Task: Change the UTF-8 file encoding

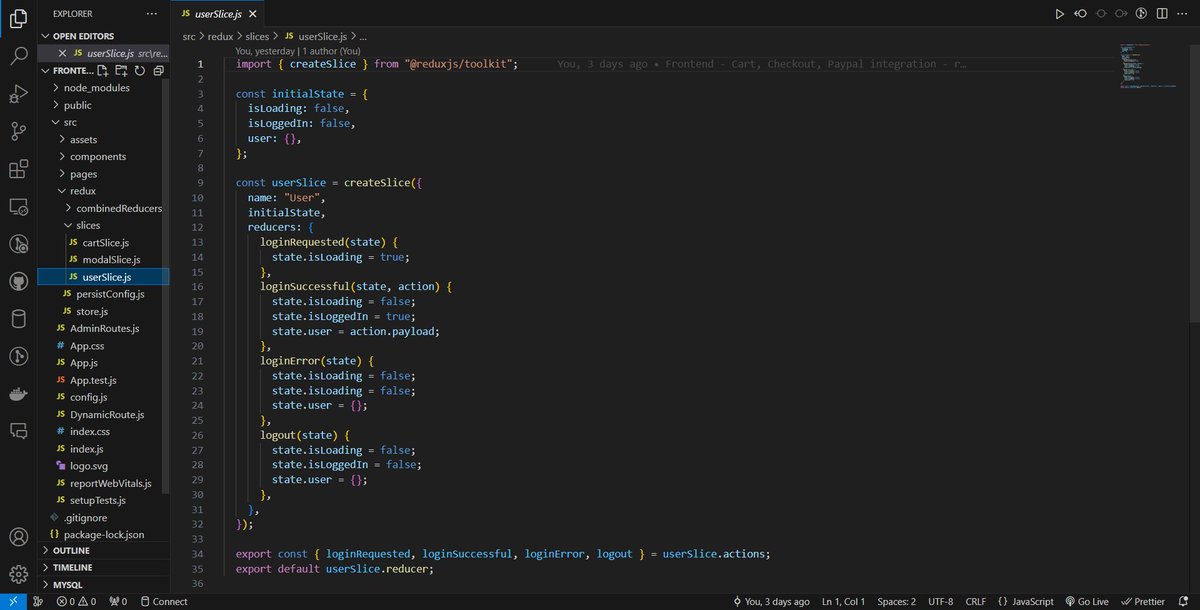Action: 941,601
